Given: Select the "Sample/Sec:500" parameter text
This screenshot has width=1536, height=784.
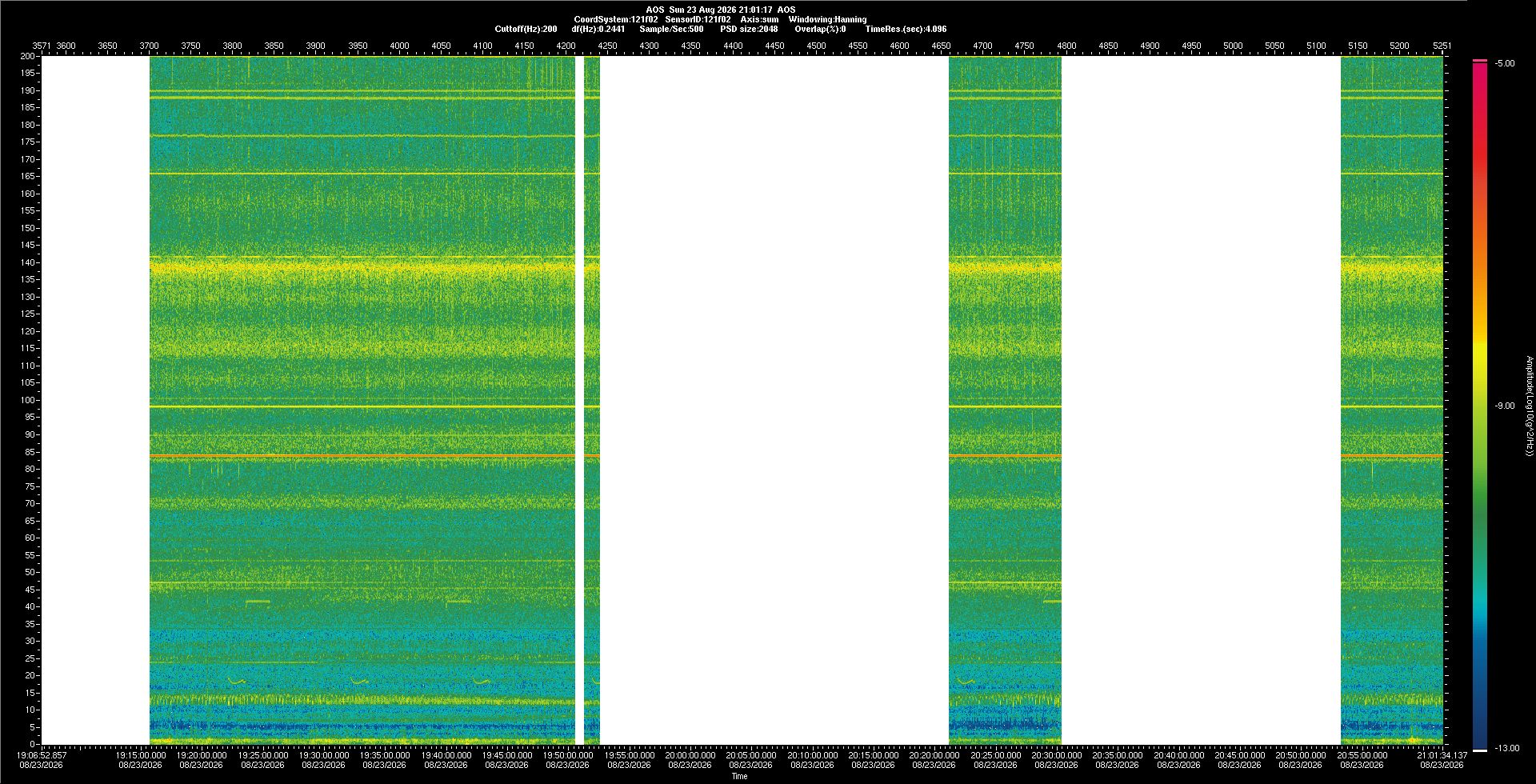Looking at the screenshot, I should 671,29.
